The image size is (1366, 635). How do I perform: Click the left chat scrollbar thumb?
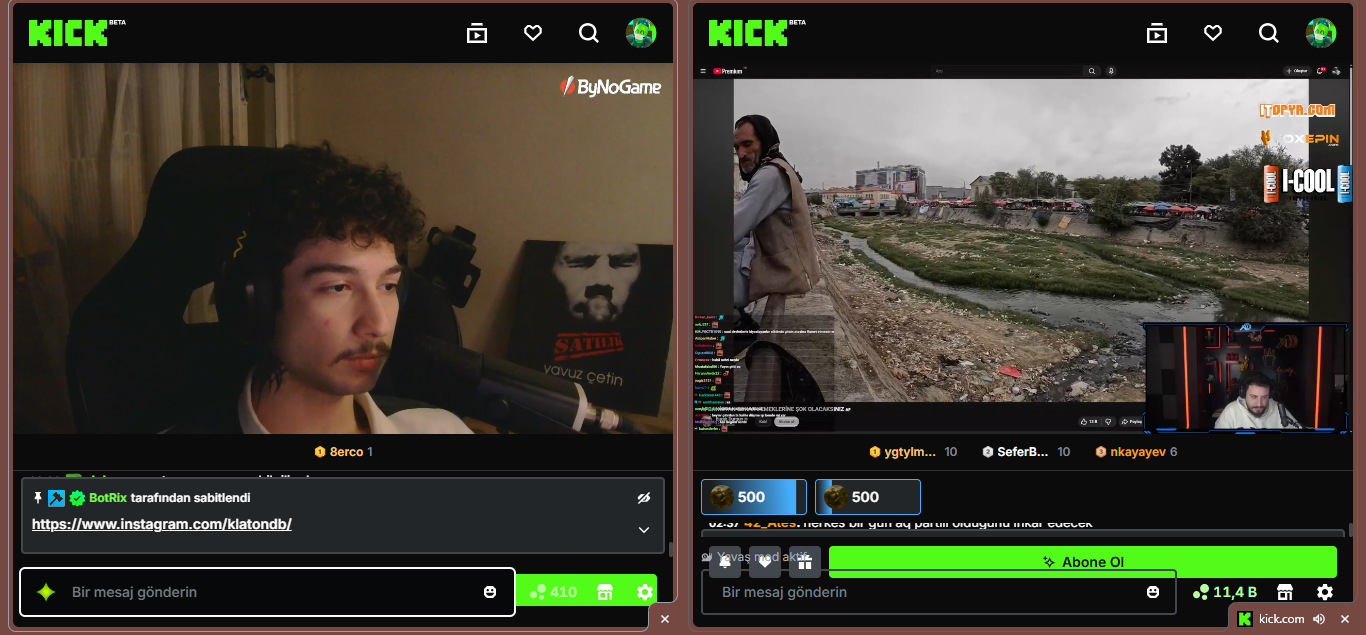670,549
